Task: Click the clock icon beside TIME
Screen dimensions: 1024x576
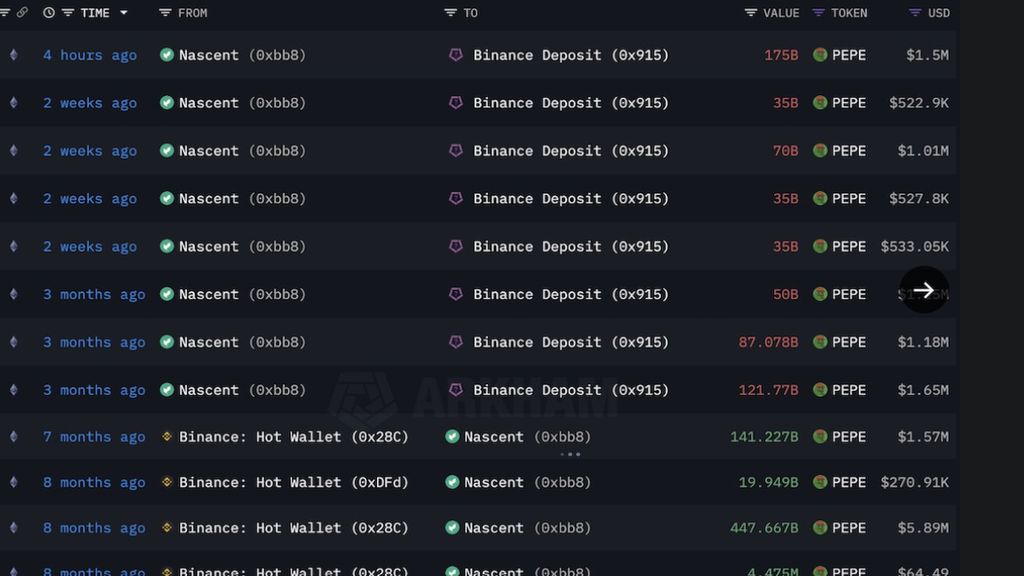Action: pos(48,12)
